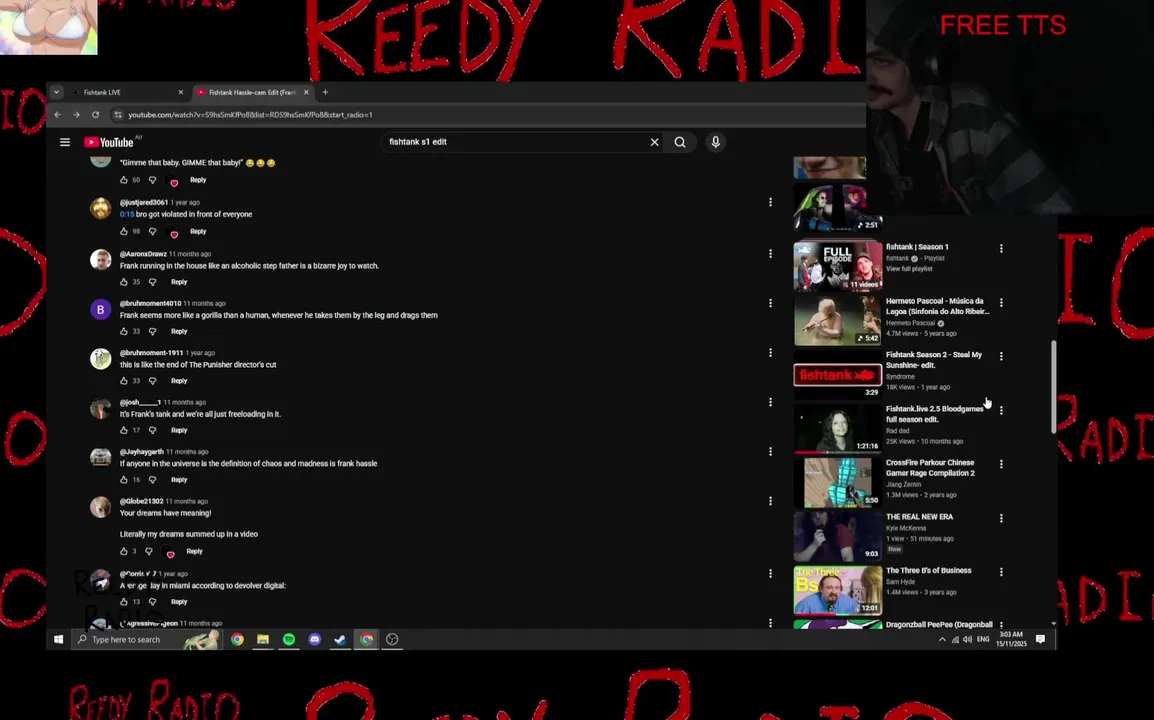Reply to the @AaronxDrawz comment

tap(179, 282)
